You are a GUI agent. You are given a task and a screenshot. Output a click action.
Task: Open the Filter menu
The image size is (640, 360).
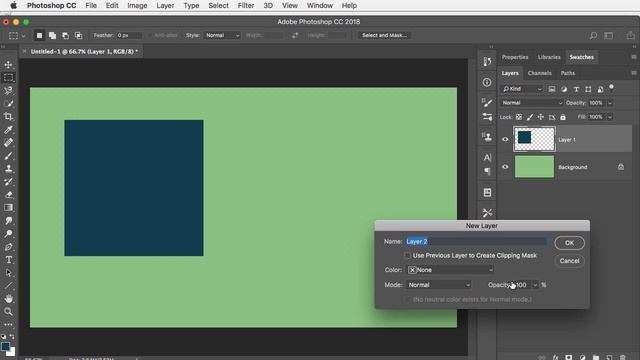pyautogui.click(x=246, y=5)
